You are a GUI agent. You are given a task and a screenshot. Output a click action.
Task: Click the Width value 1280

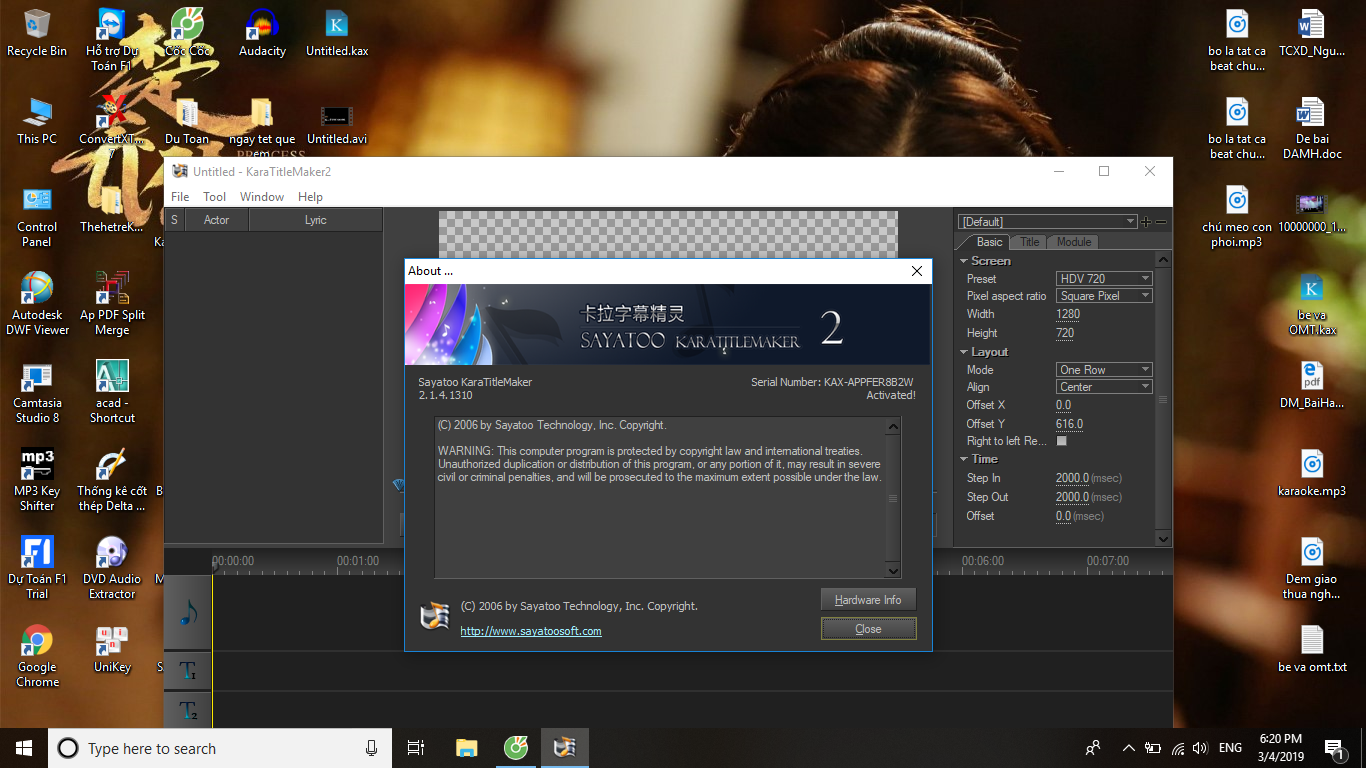click(x=1068, y=314)
